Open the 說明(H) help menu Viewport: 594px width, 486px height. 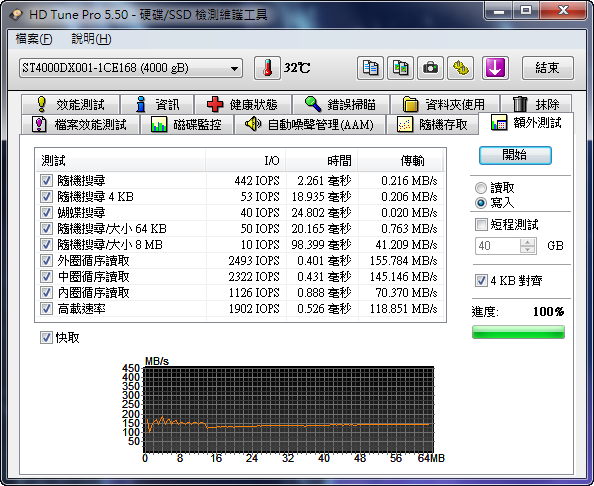click(91, 39)
